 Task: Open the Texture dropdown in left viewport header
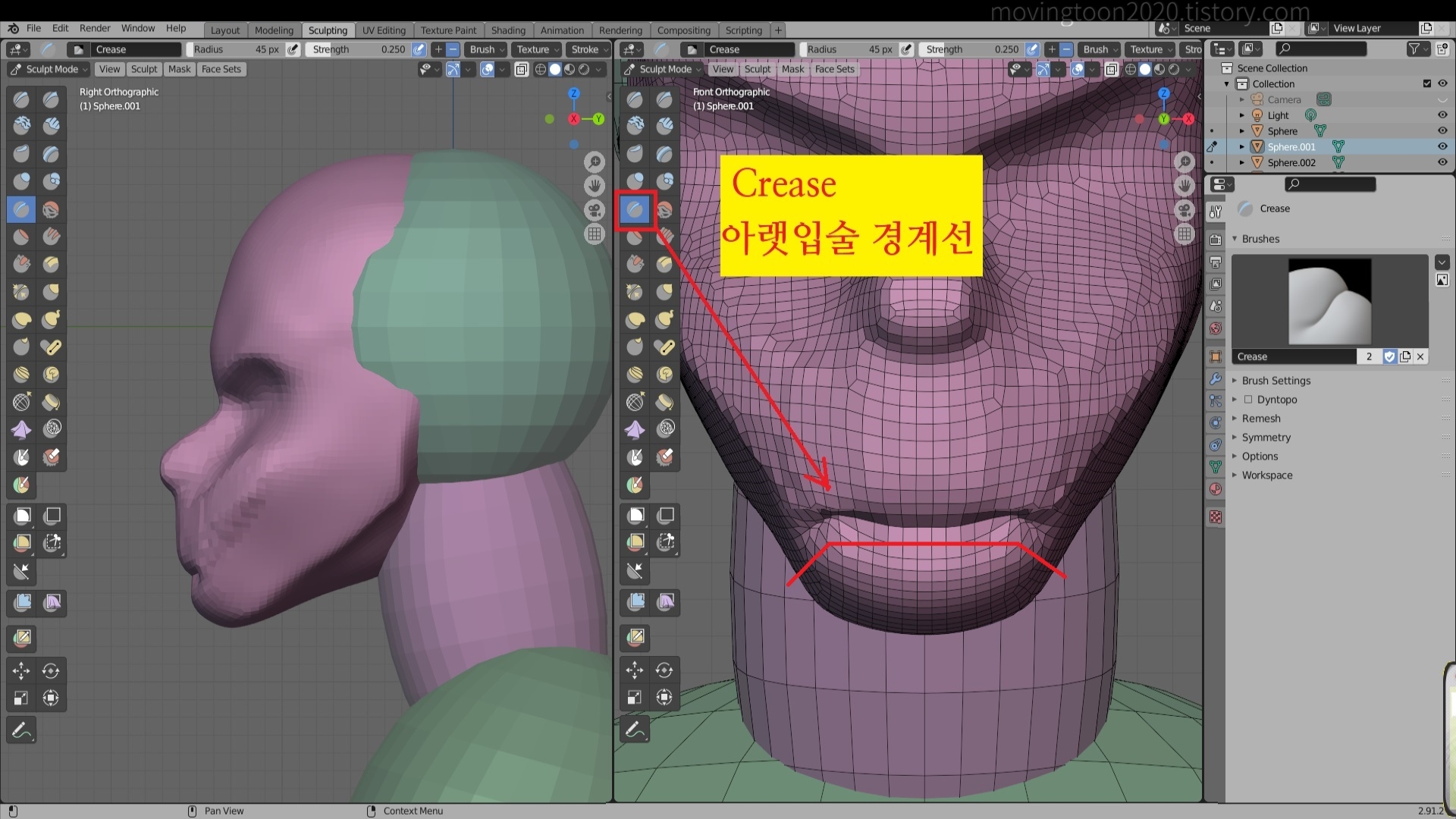[536, 49]
